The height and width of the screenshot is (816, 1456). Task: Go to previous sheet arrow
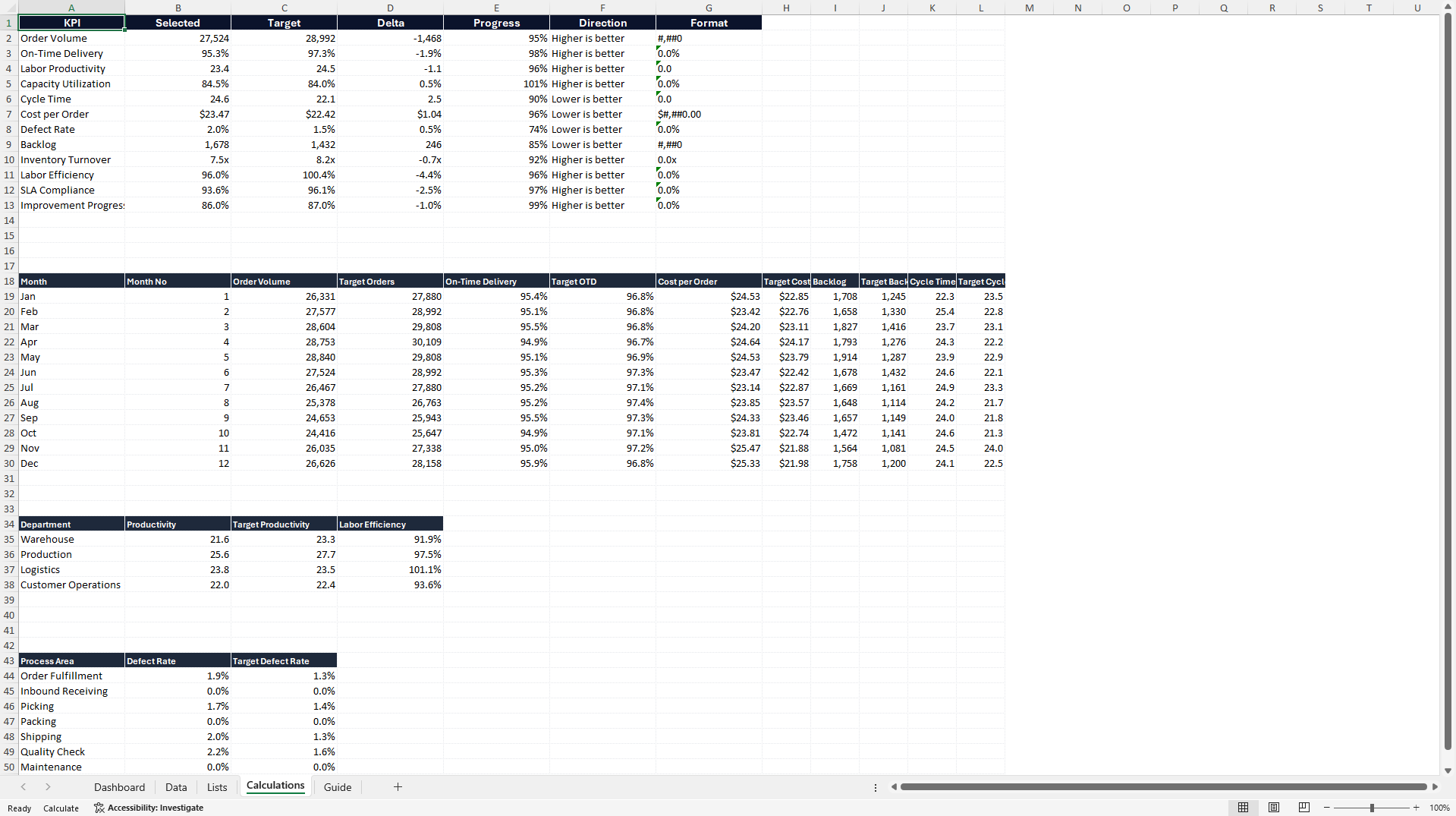[24, 787]
